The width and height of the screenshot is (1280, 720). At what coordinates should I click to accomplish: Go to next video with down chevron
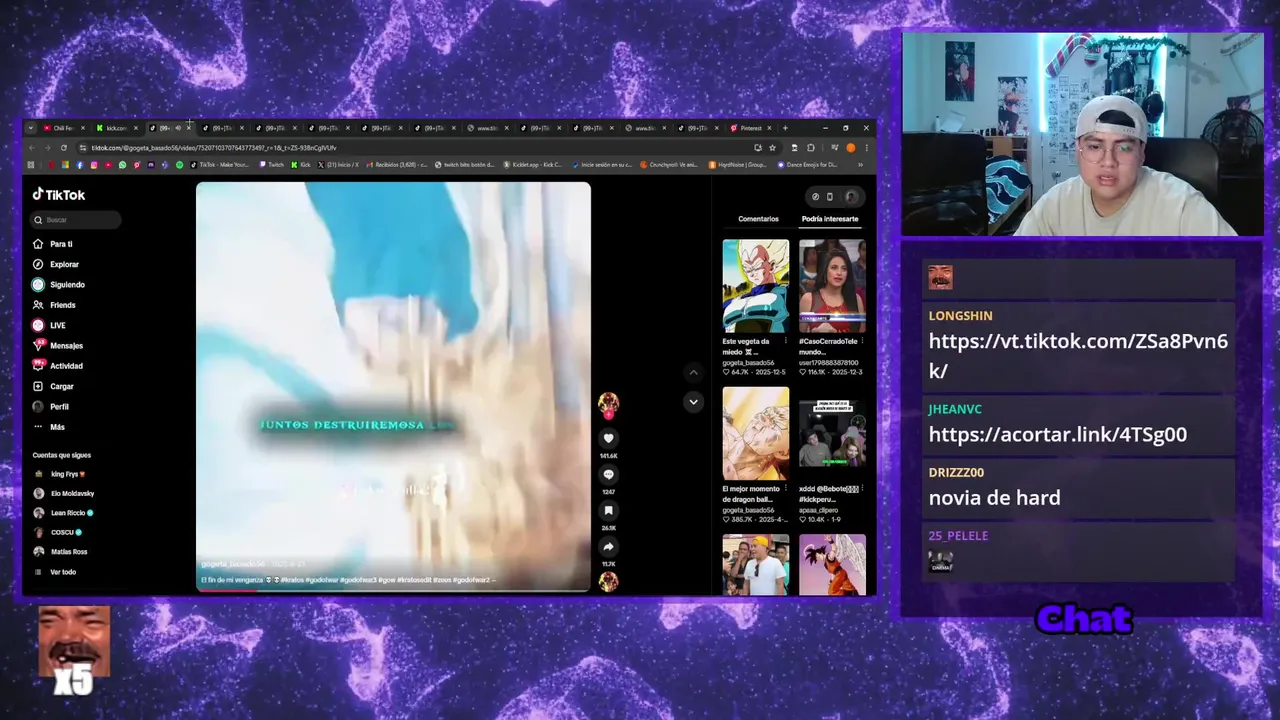coord(693,402)
